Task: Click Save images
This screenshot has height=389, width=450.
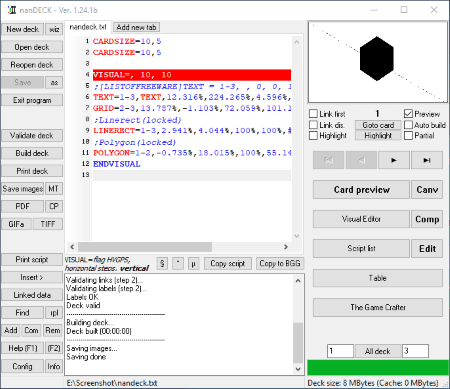Action: pos(22,189)
